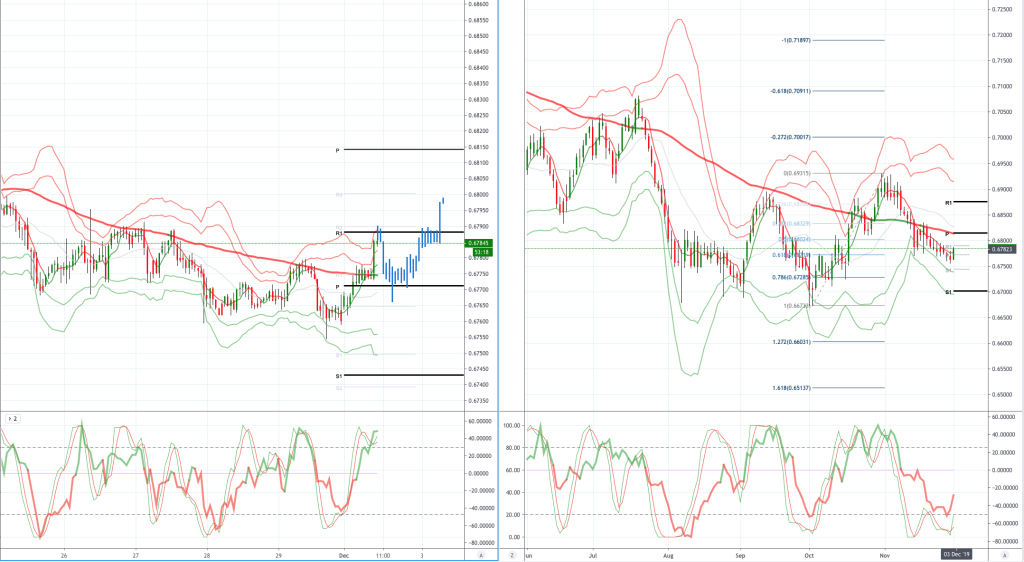1024x562 pixels.
Task: Click the 1.272(0.66031) Fibonacci level
Action: coord(791,342)
